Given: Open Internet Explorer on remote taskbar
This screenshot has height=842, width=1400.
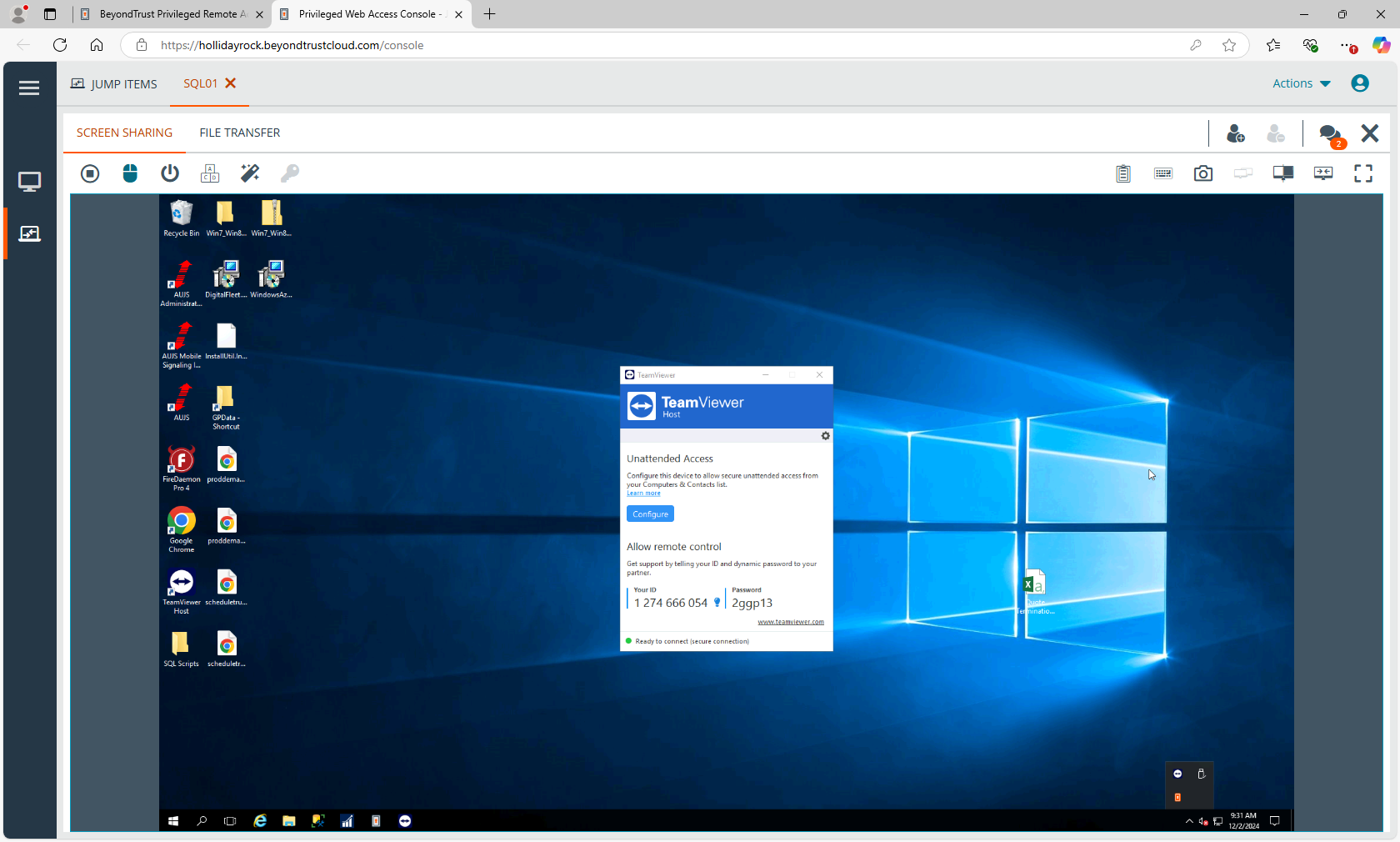Looking at the screenshot, I should click(x=260, y=821).
